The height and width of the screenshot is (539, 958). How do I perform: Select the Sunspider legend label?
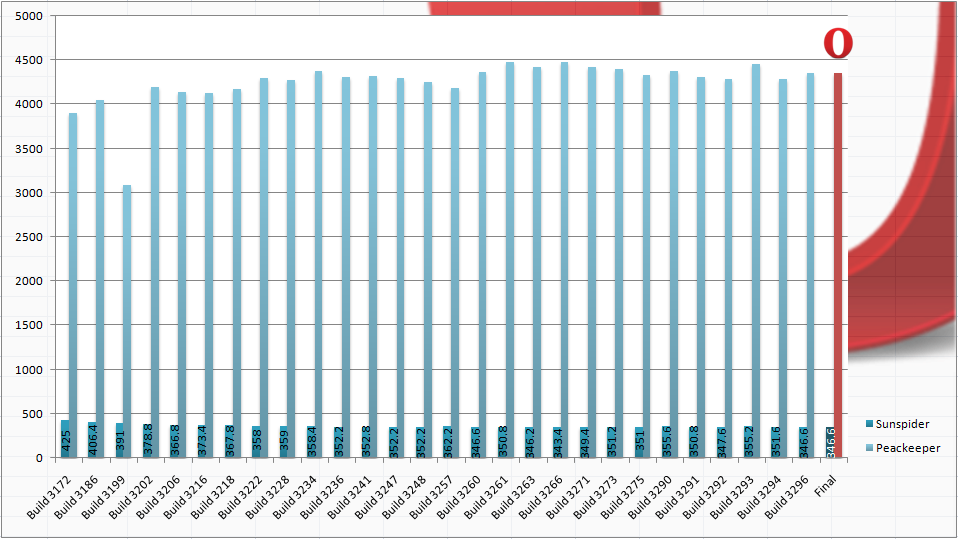[x=902, y=425]
